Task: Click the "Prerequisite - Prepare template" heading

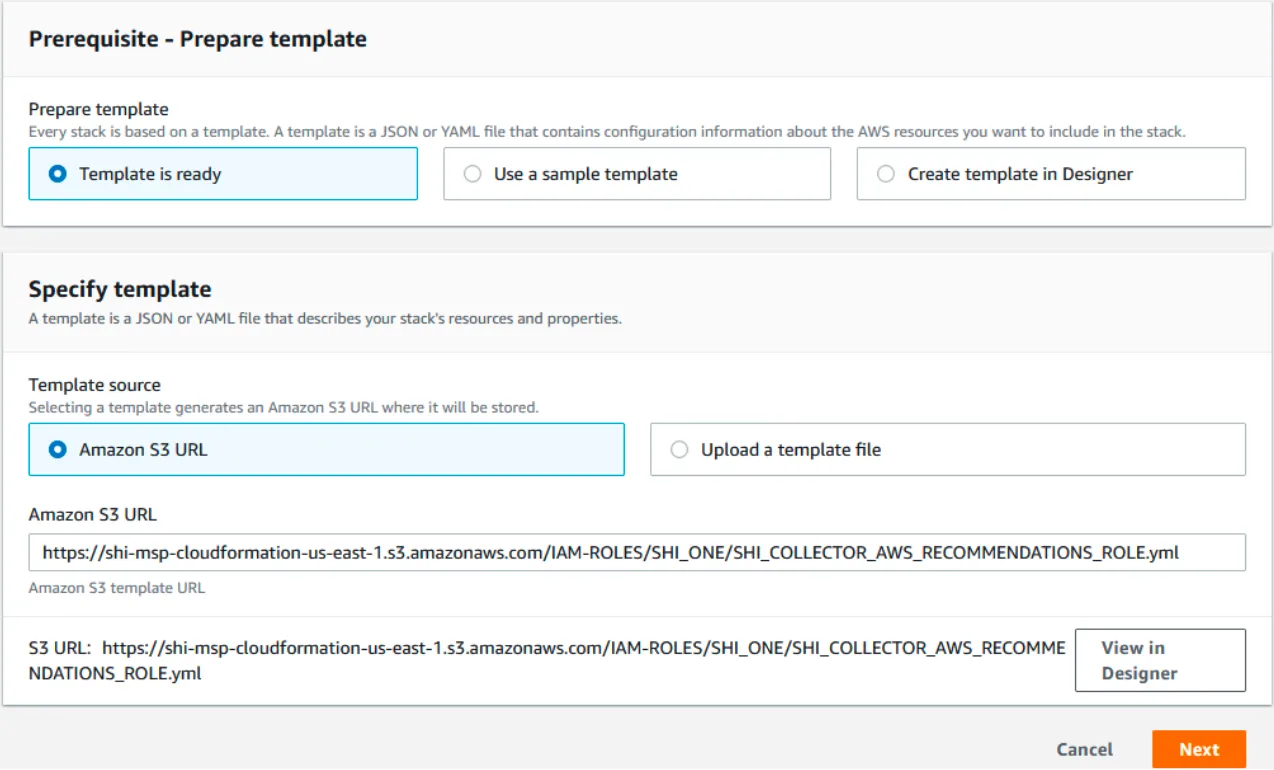Action: [197, 39]
